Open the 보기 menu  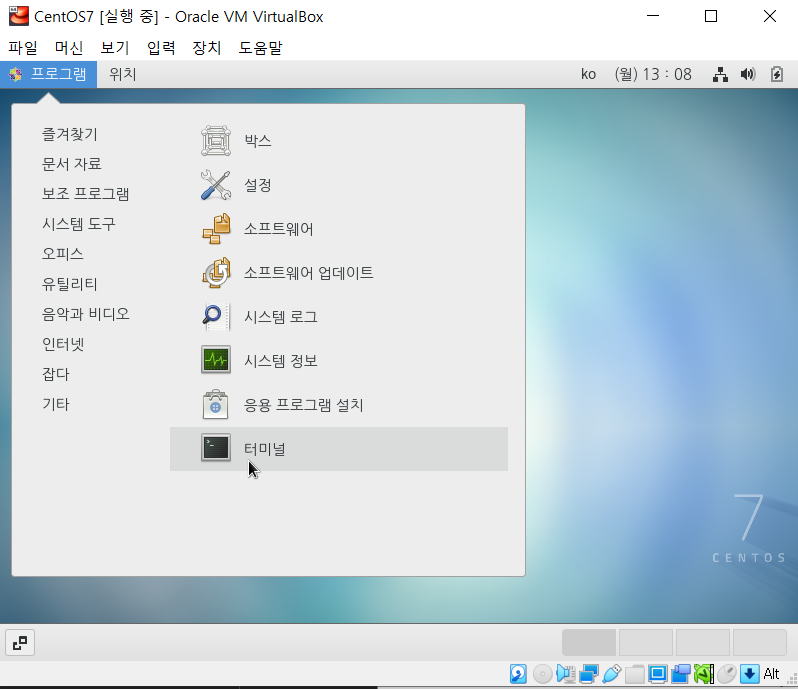point(115,48)
